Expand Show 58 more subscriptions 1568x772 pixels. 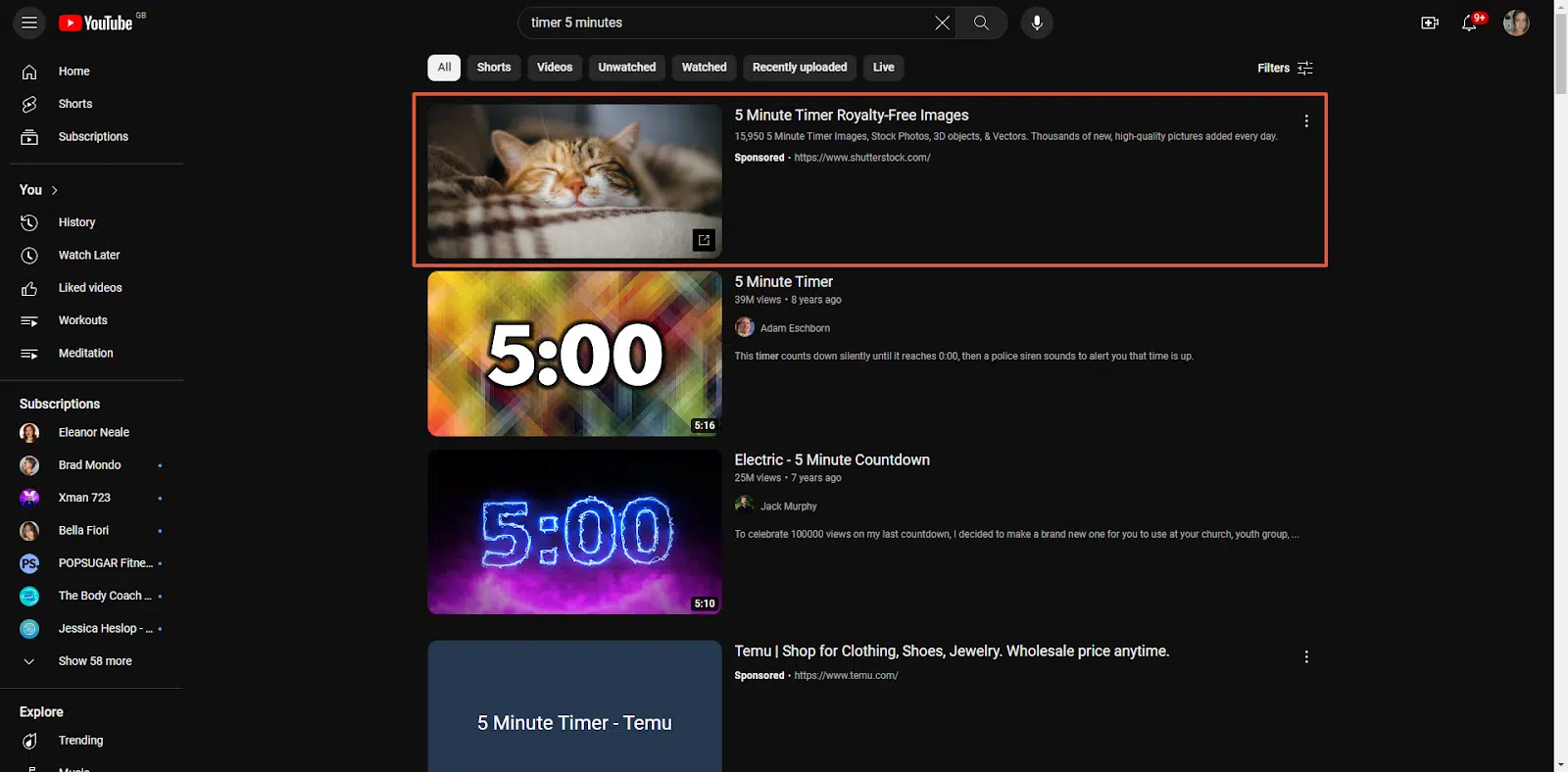coord(96,661)
